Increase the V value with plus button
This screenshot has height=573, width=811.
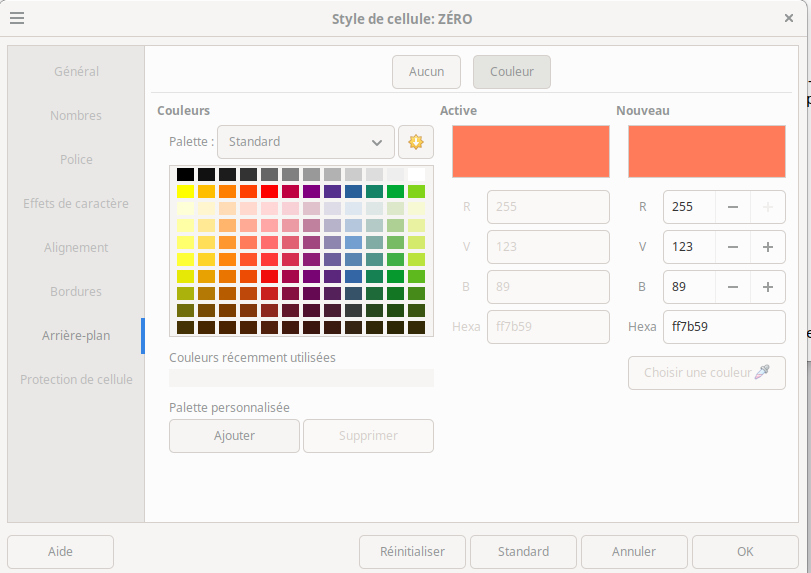pos(767,247)
